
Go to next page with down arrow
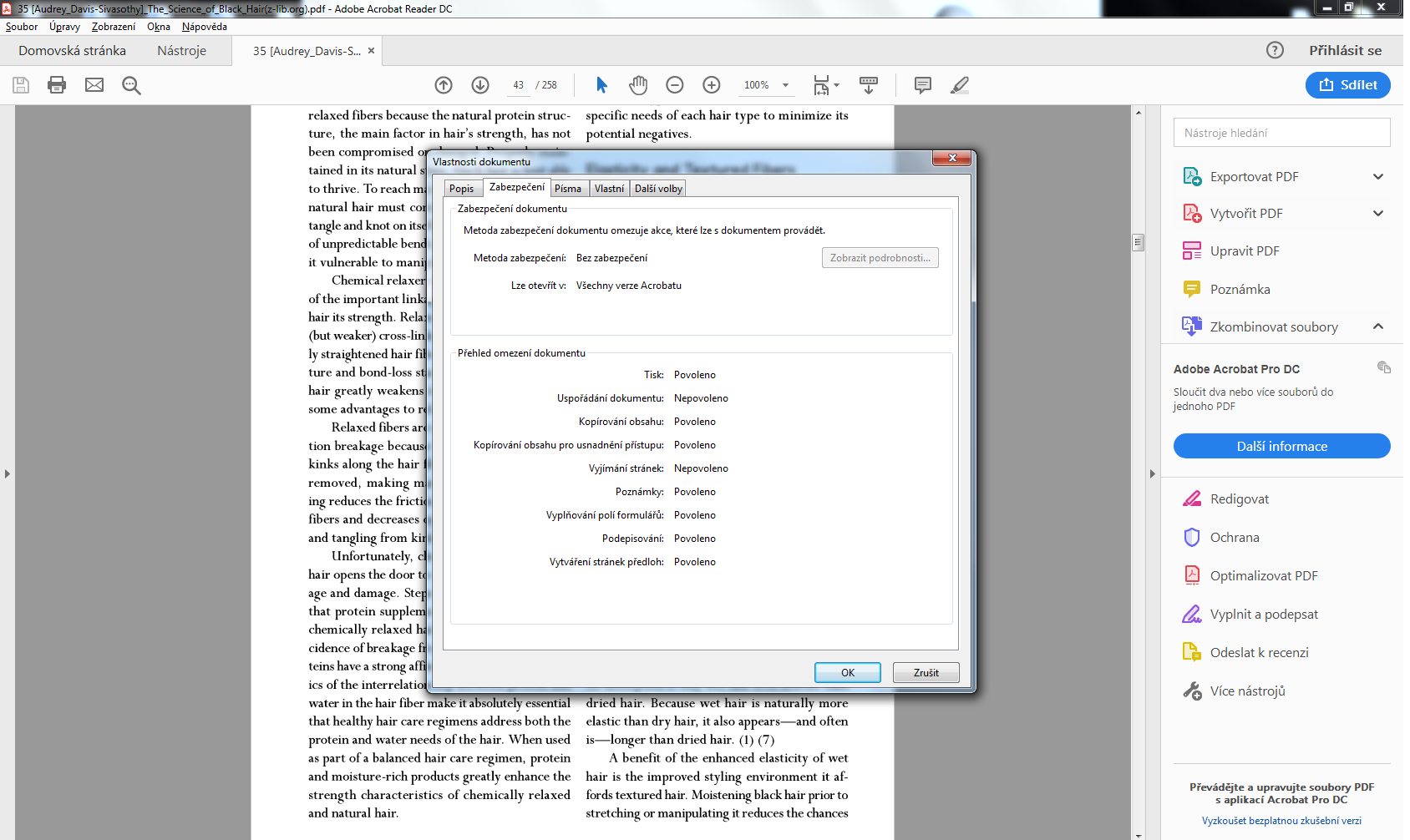click(480, 85)
